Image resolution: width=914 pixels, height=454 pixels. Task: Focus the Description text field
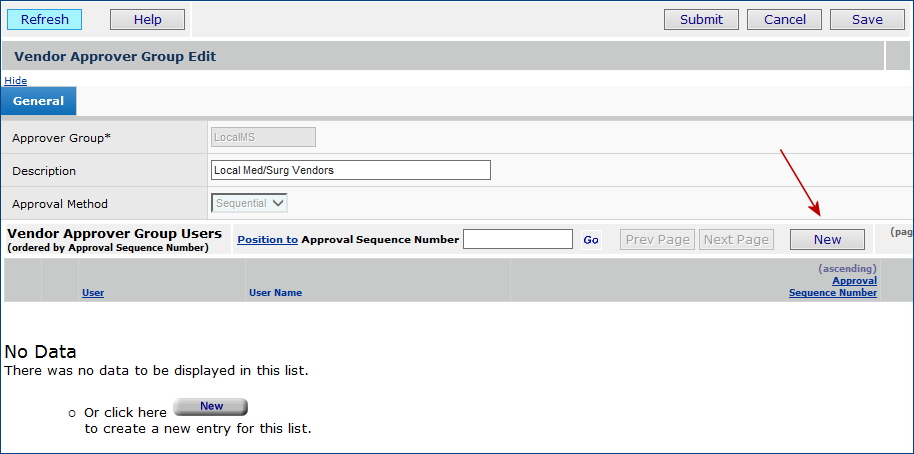[351, 170]
